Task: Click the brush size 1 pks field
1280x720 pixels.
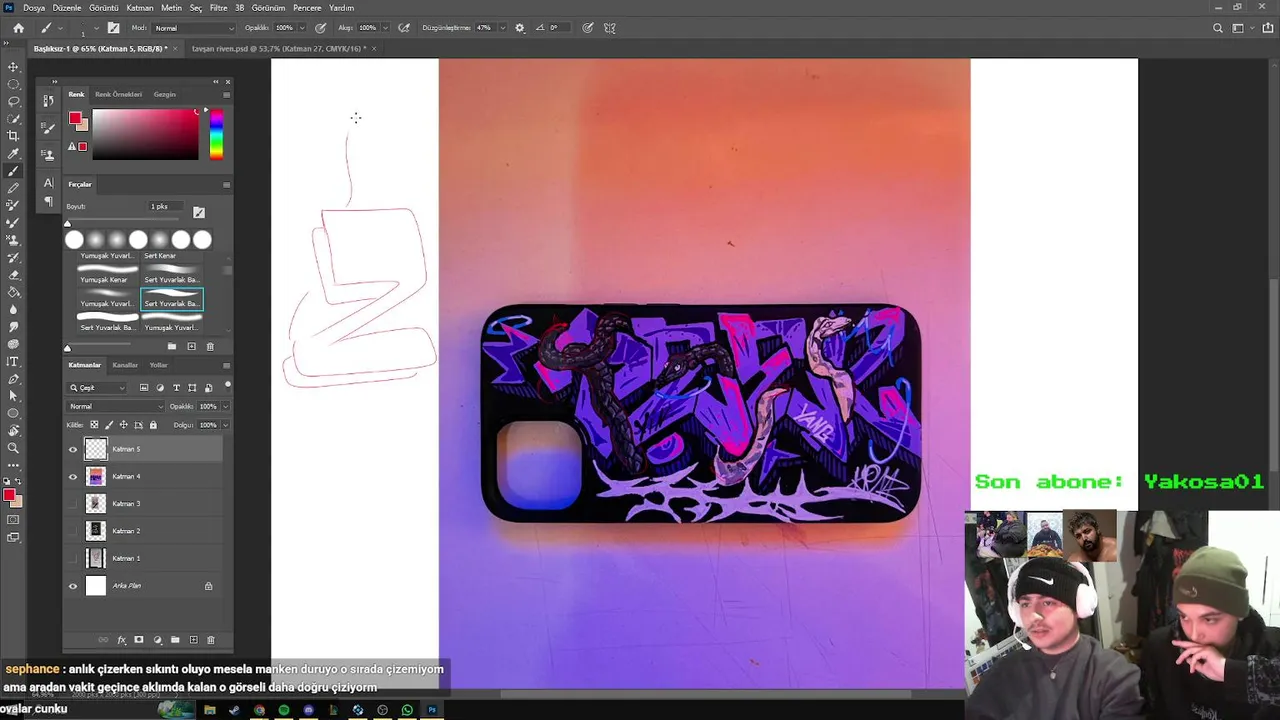Action: pyautogui.click(x=166, y=206)
